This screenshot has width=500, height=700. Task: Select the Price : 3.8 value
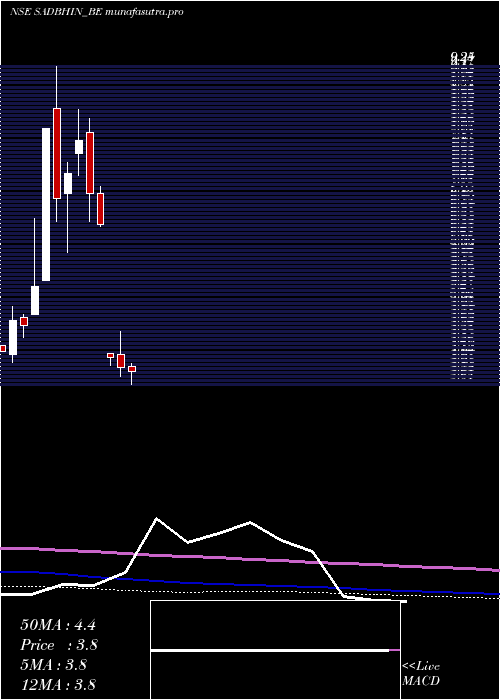coord(59,645)
